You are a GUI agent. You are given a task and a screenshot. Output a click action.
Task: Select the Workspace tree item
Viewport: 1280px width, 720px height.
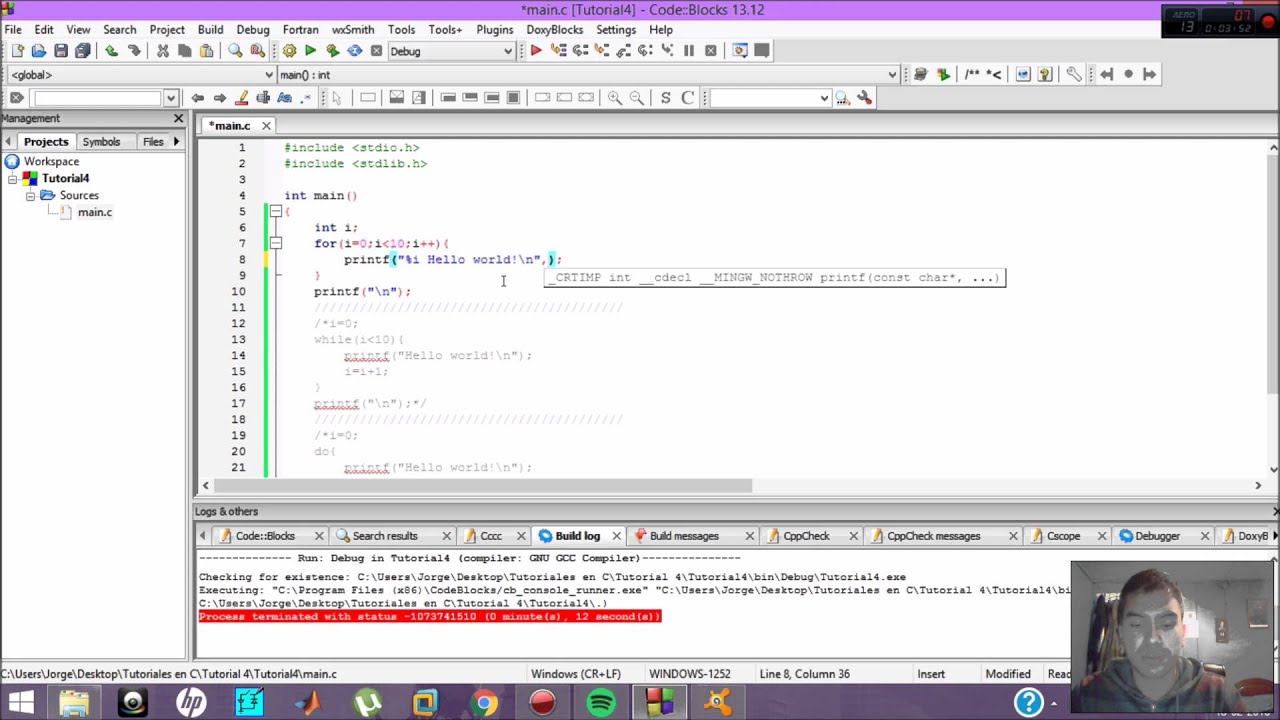coord(51,161)
